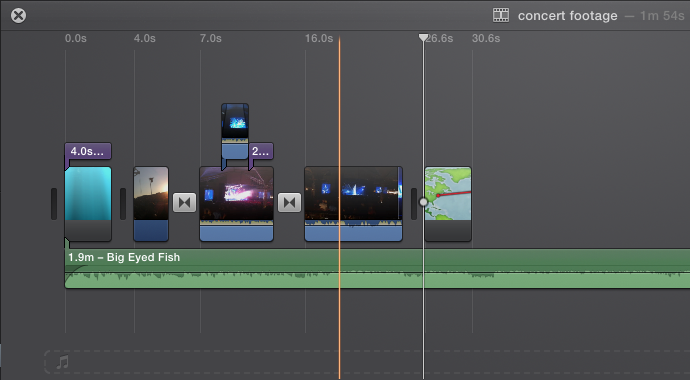Select the purple title labeled 2...
The height and width of the screenshot is (380, 690).
point(261,151)
